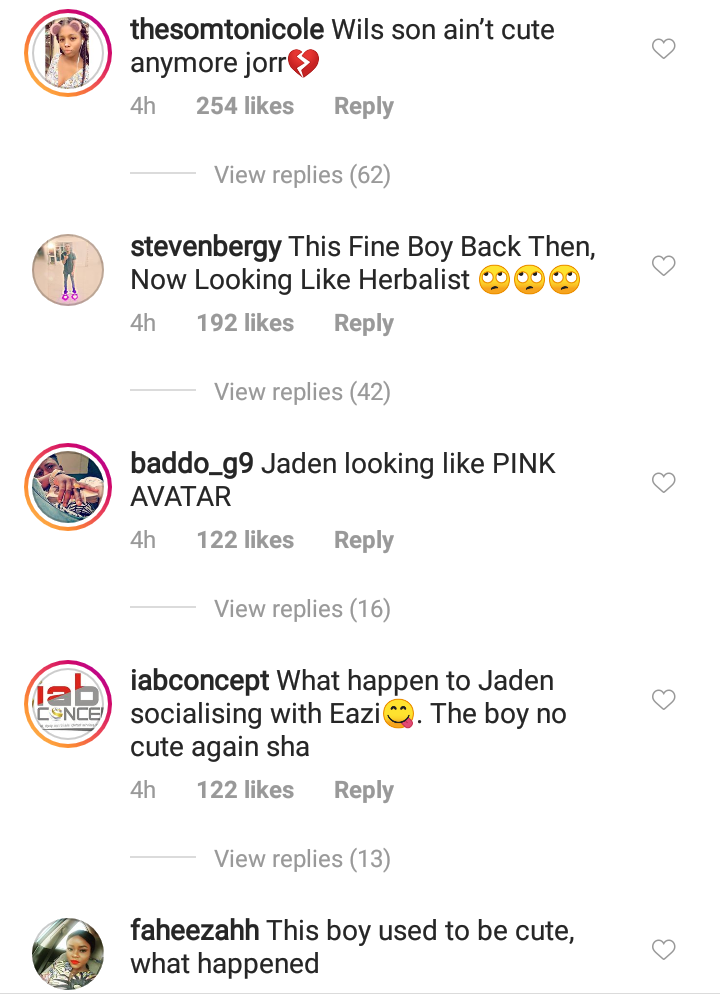Viewport: 720px width, 1002px height.
Task: Open faheezahh's profile picture
Action: click(x=68, y=953)
